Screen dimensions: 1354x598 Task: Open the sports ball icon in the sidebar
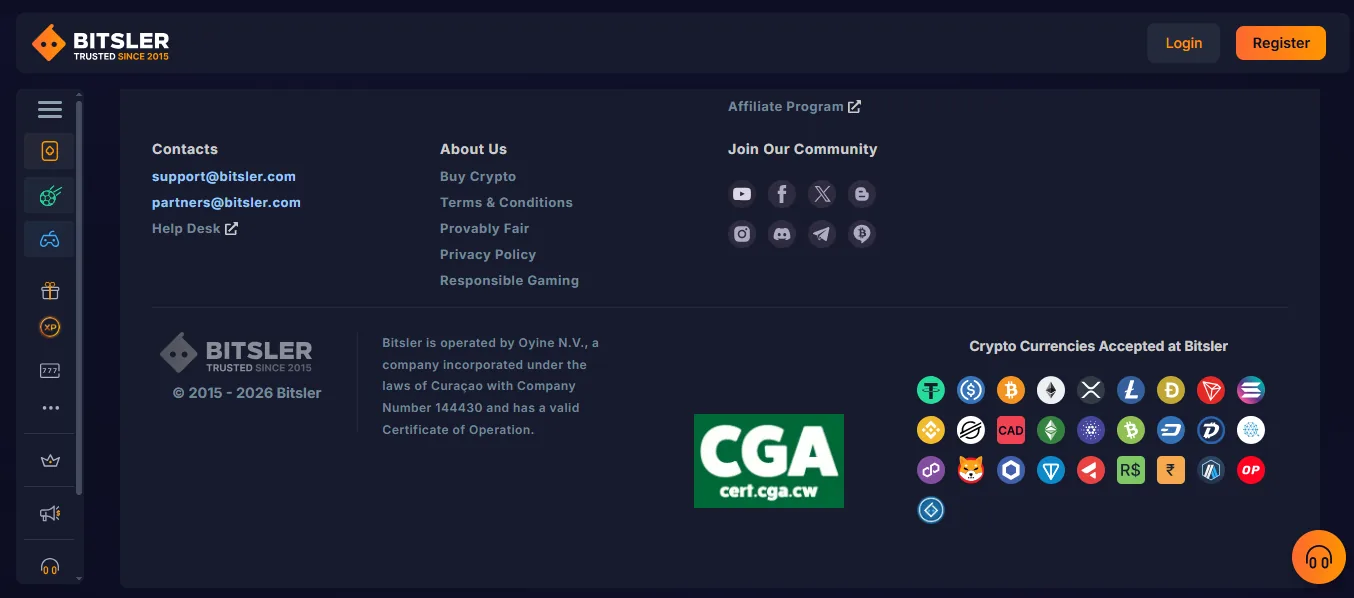(x=50, y=196)
